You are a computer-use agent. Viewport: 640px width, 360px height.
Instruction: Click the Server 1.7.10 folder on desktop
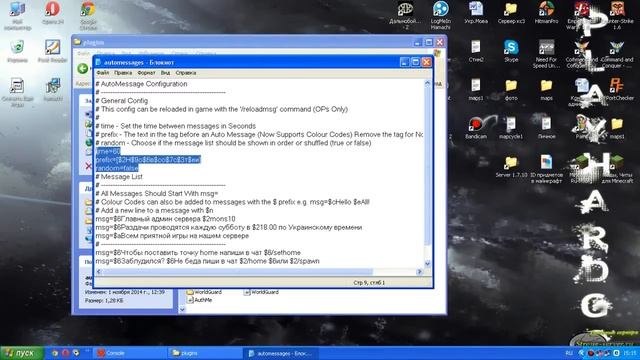[x=511, y=167]
